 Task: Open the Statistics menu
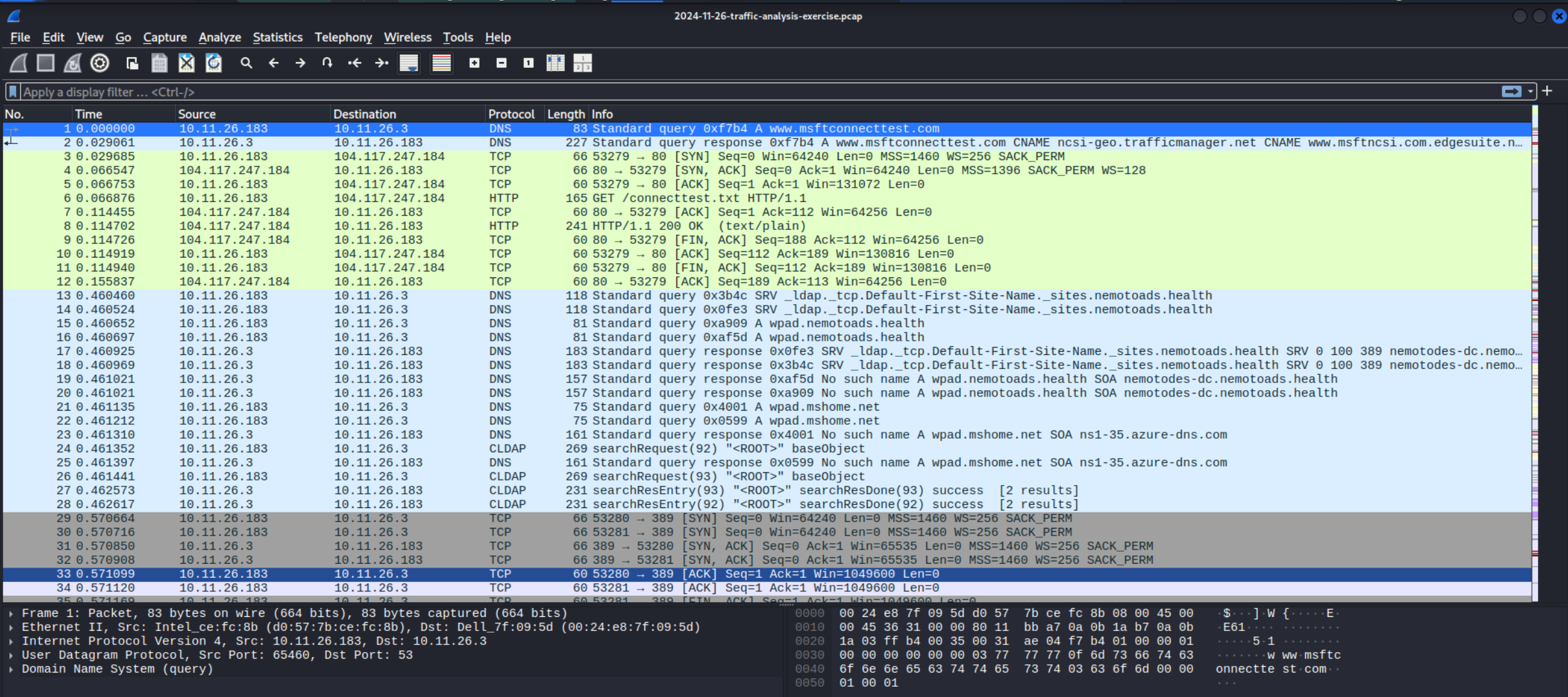pyautogui.click(x=277, y=37)
